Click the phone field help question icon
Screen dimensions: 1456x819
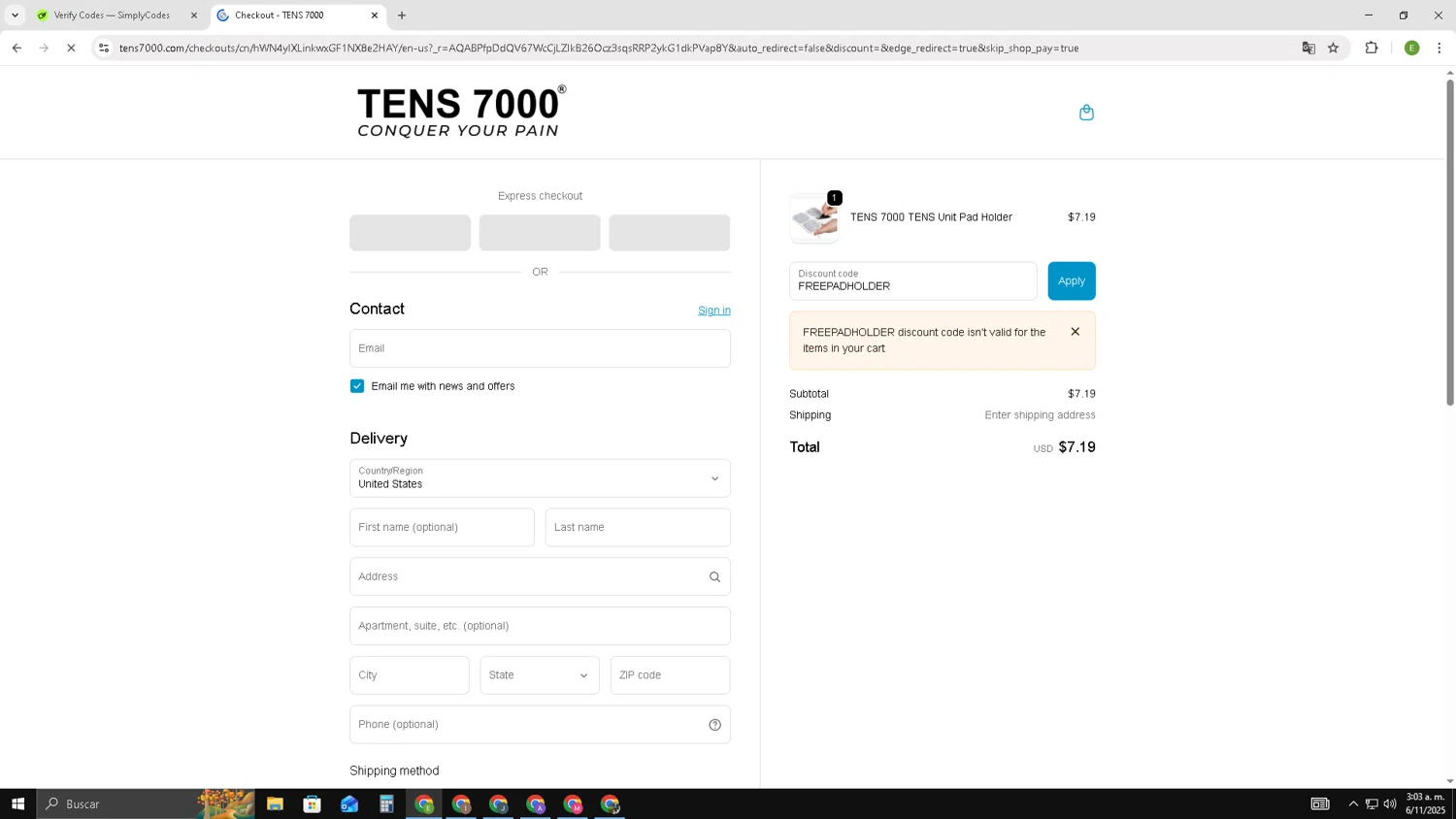click(714, 725)
